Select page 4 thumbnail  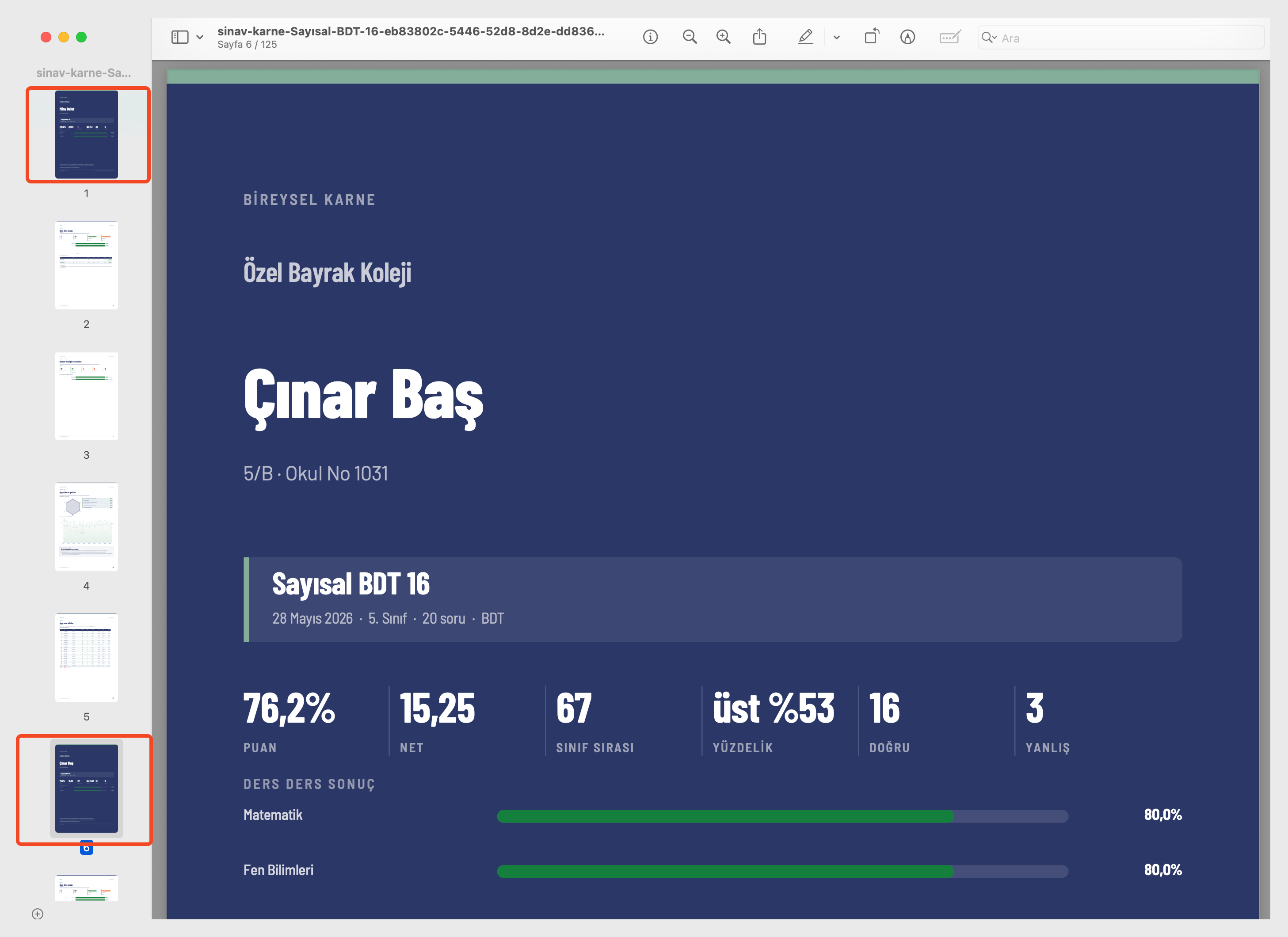click(x=87, y=526)
